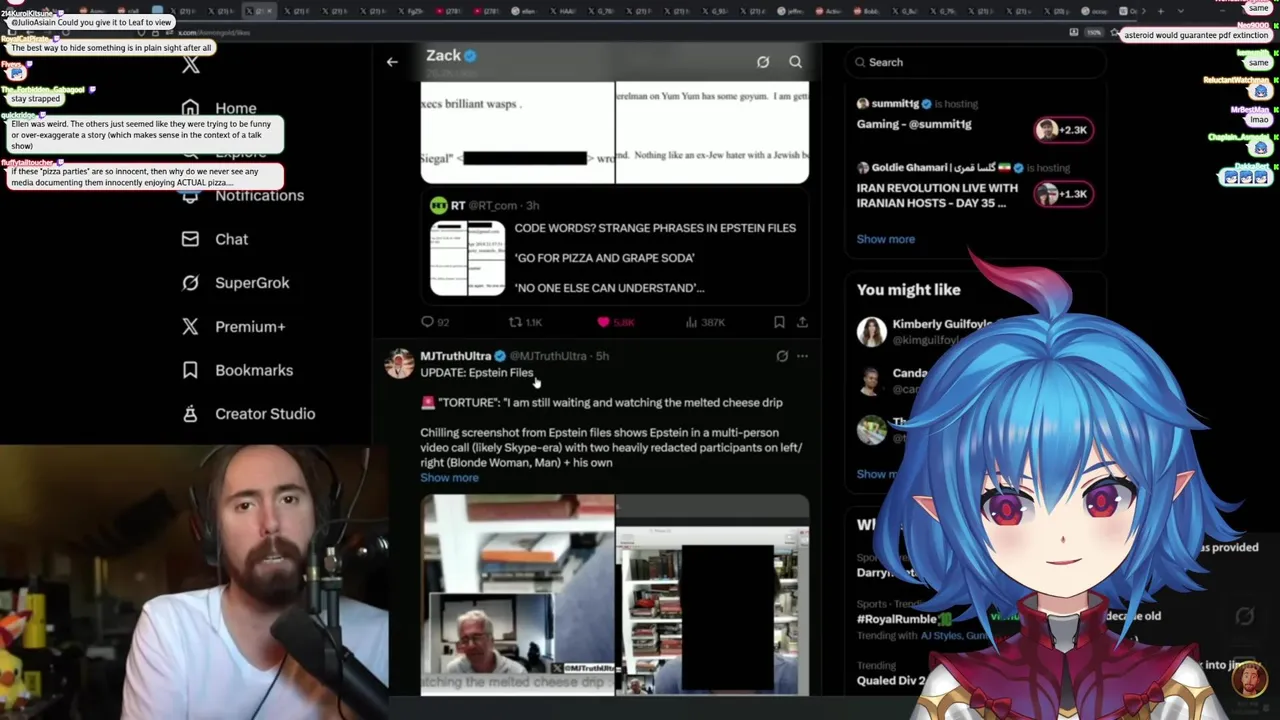Click the search magnifier in profile header
Screen dimensions: 1280x720
click(795, 62)
